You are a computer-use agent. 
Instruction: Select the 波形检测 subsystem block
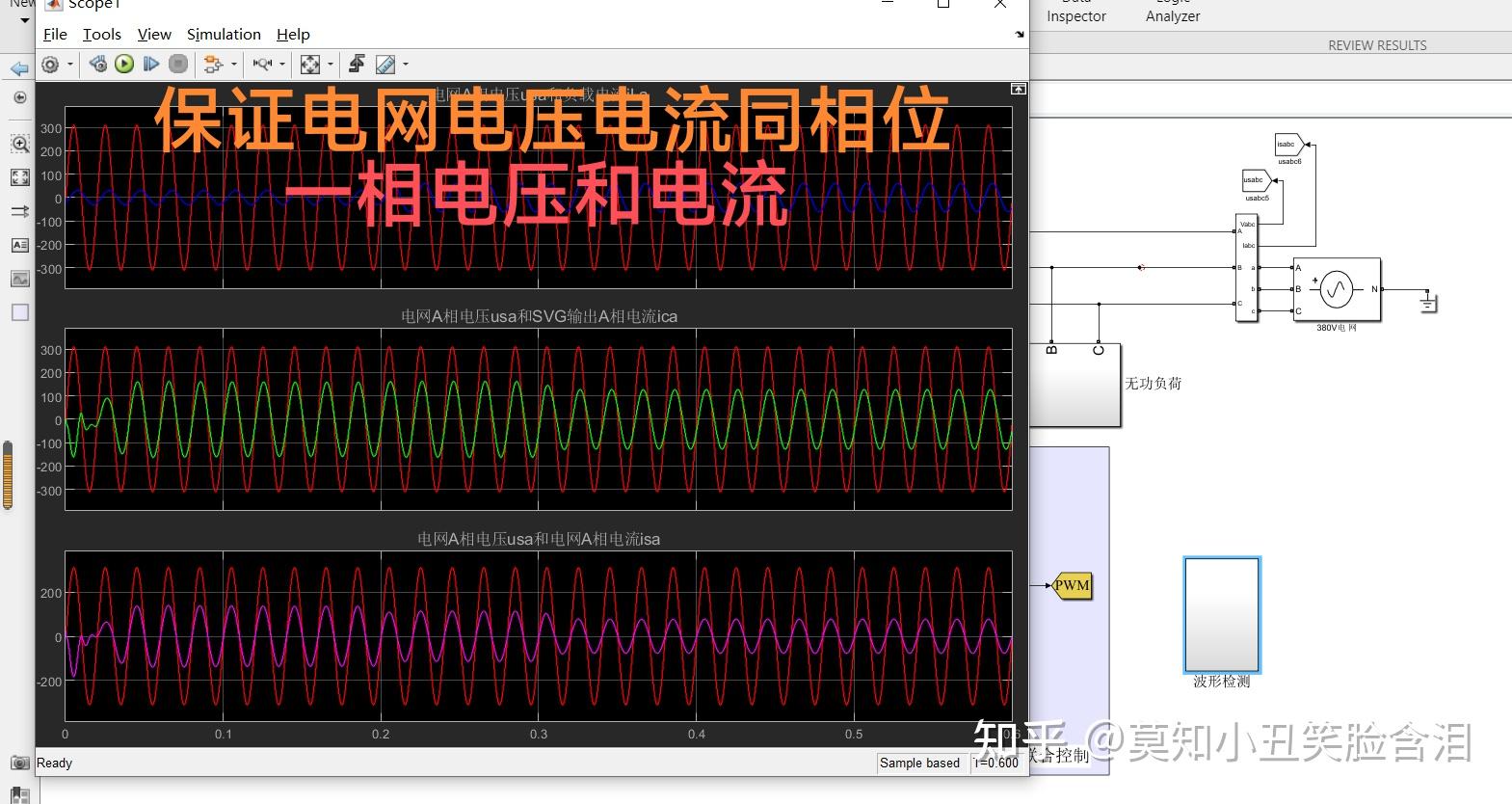tap(1222, 614)
